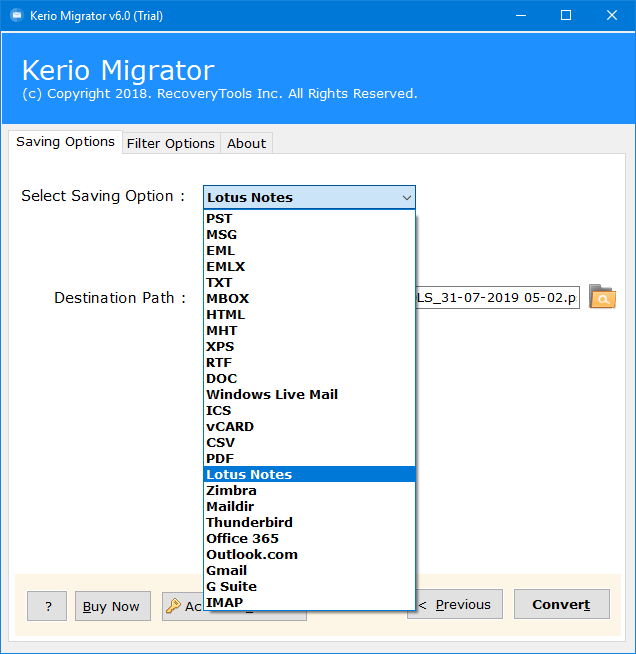Close the Kerio Migrator window
This screenshot has width=636, height=654.
coord(612,15)
